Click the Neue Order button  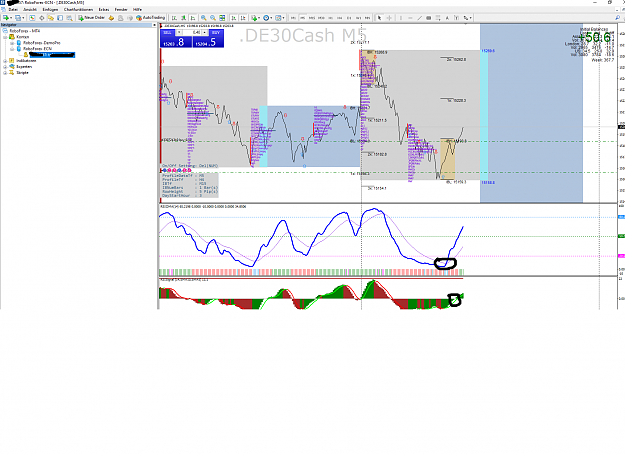click(92, 18)
